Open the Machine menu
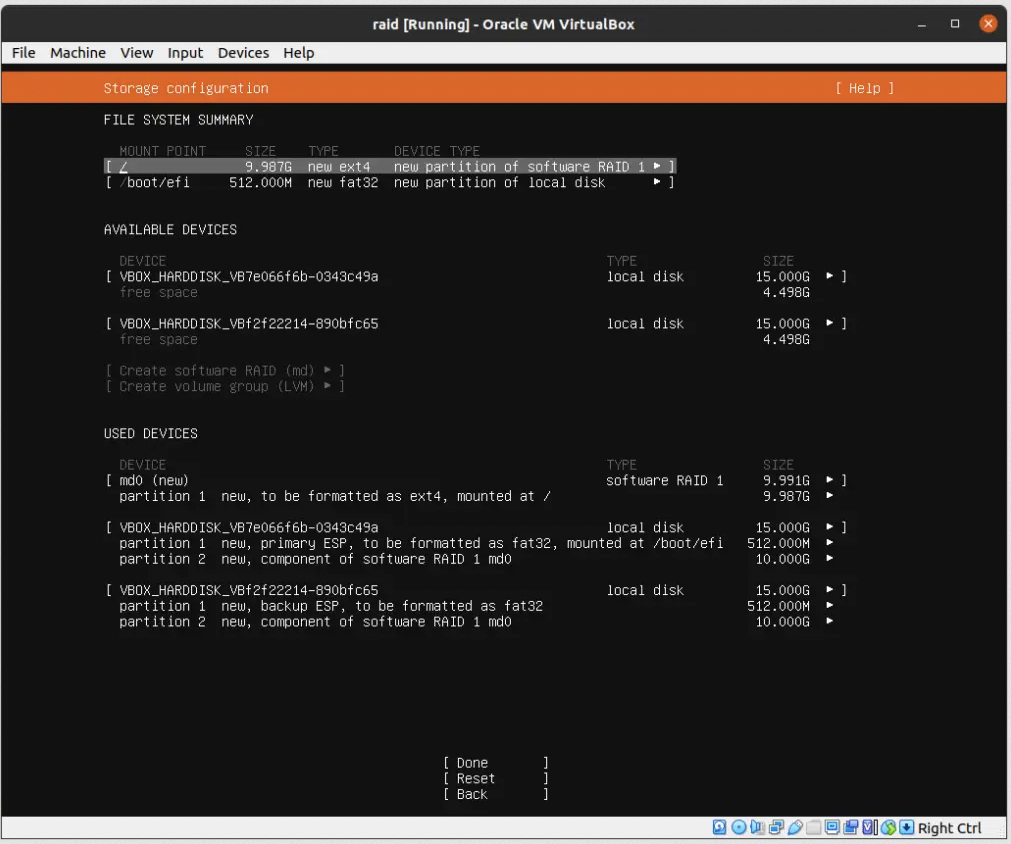 click(78, 53)
